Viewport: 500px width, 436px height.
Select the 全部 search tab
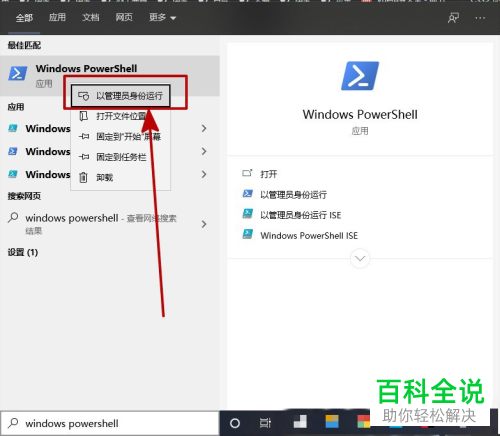click(24, 18)
